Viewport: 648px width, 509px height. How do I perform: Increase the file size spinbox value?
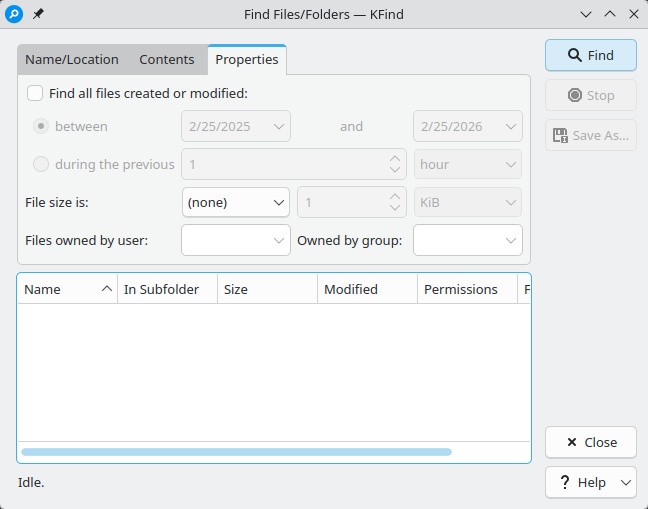395,197
